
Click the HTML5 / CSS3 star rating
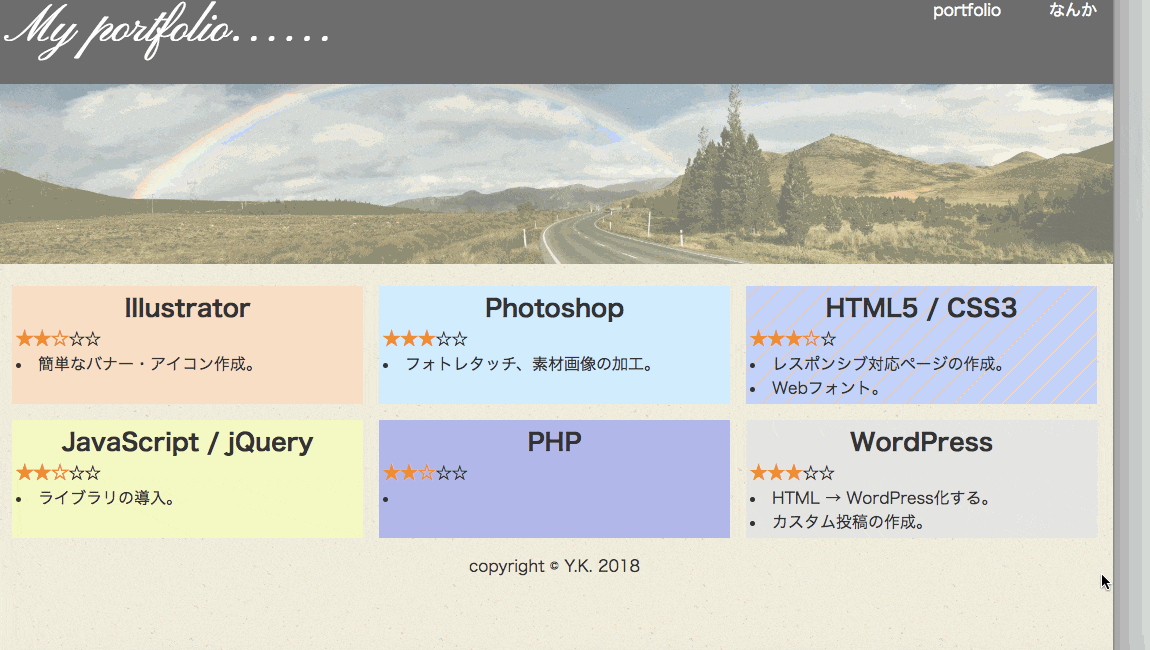[792, 339]
